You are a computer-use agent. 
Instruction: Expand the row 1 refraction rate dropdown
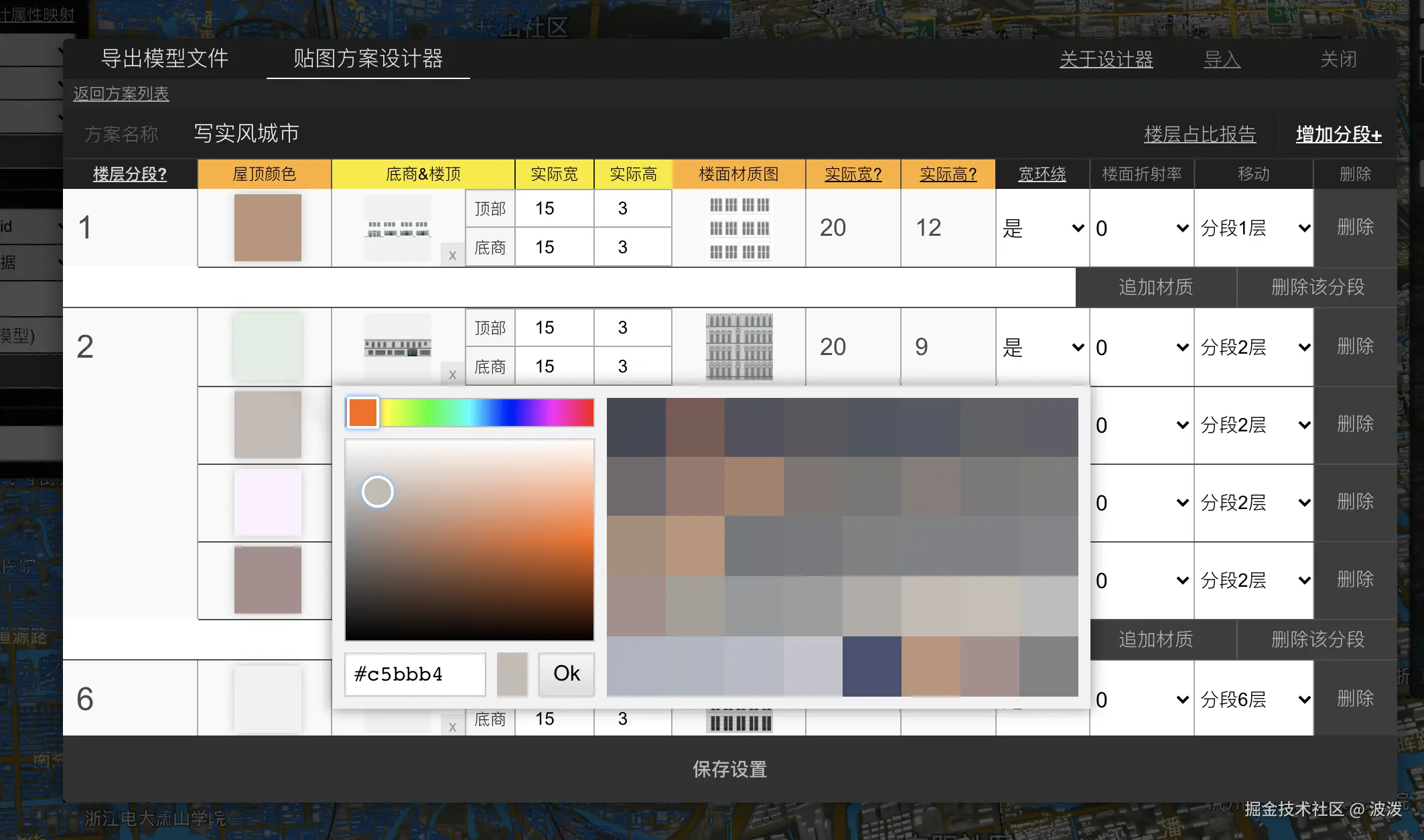pos(1141,228)
